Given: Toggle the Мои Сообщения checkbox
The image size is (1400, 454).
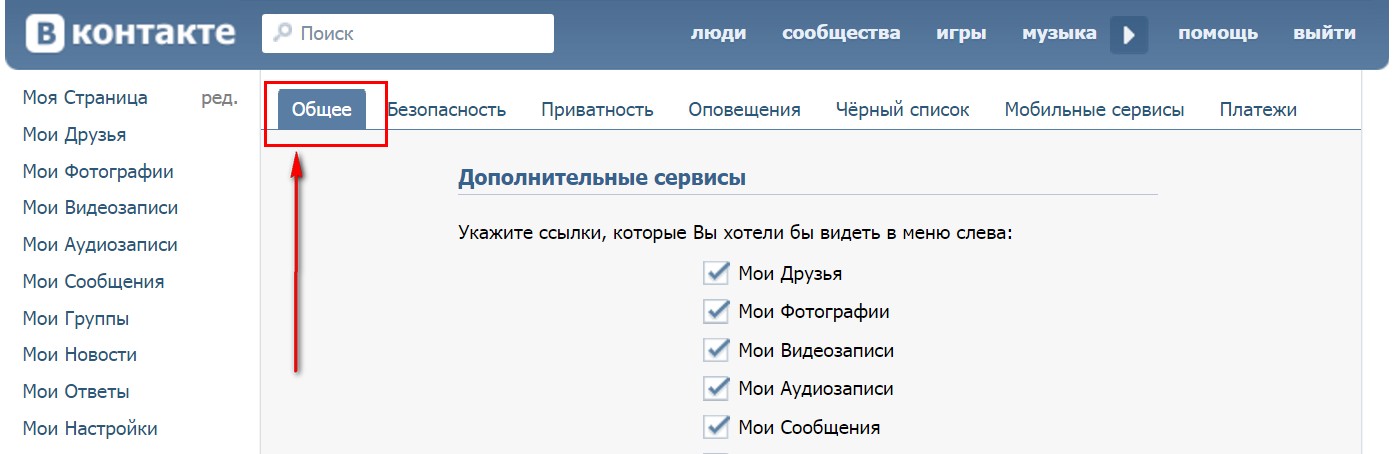Looking at the screenshot, I should click(x=716, y=427).
